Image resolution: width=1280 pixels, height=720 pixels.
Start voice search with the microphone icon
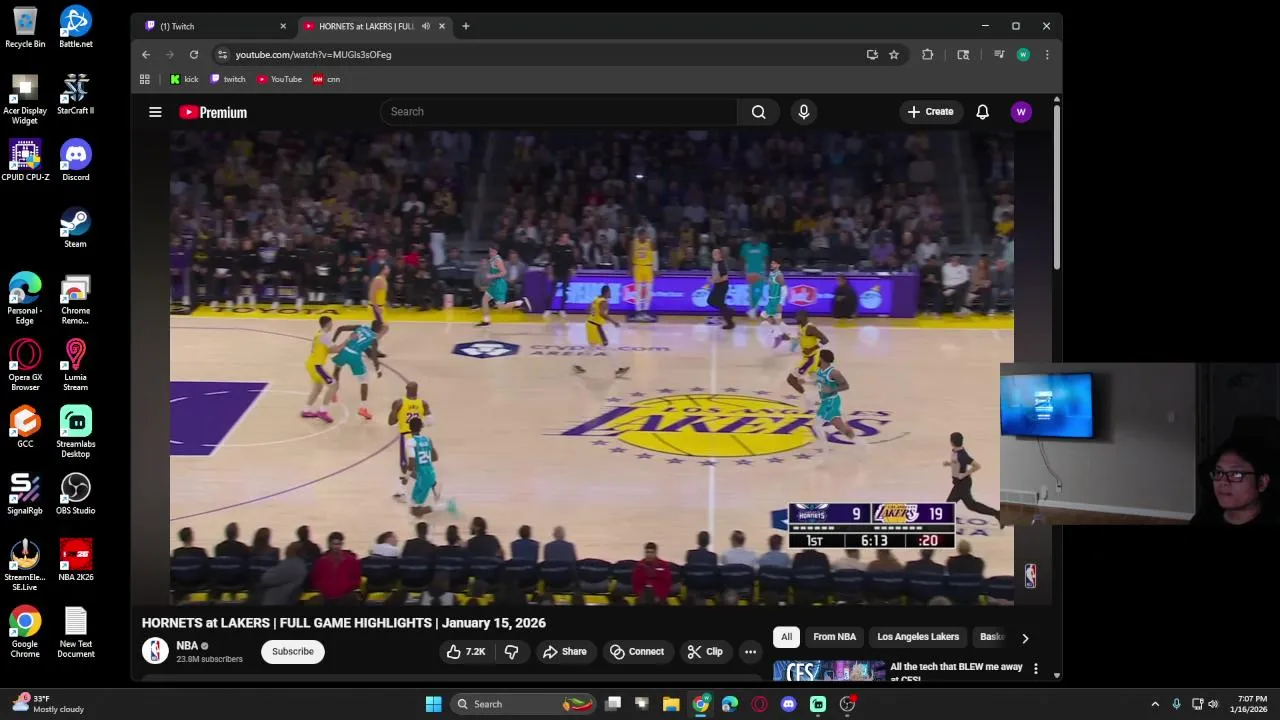tap(804, 112)
